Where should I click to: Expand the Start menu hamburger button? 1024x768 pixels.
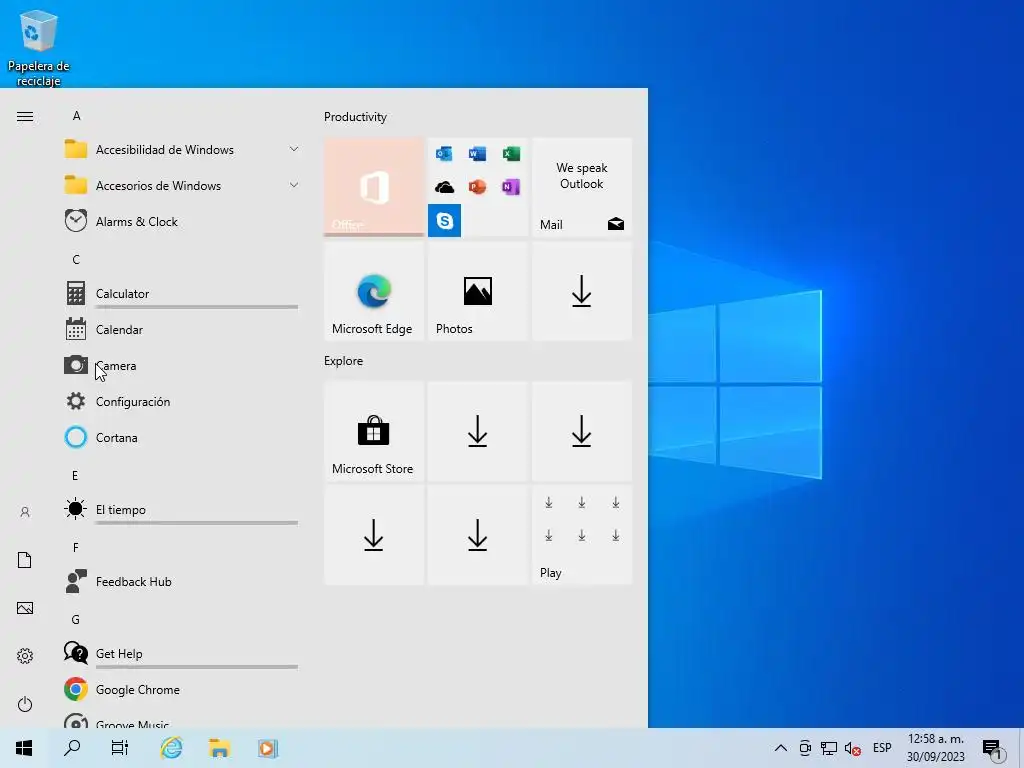25,117
